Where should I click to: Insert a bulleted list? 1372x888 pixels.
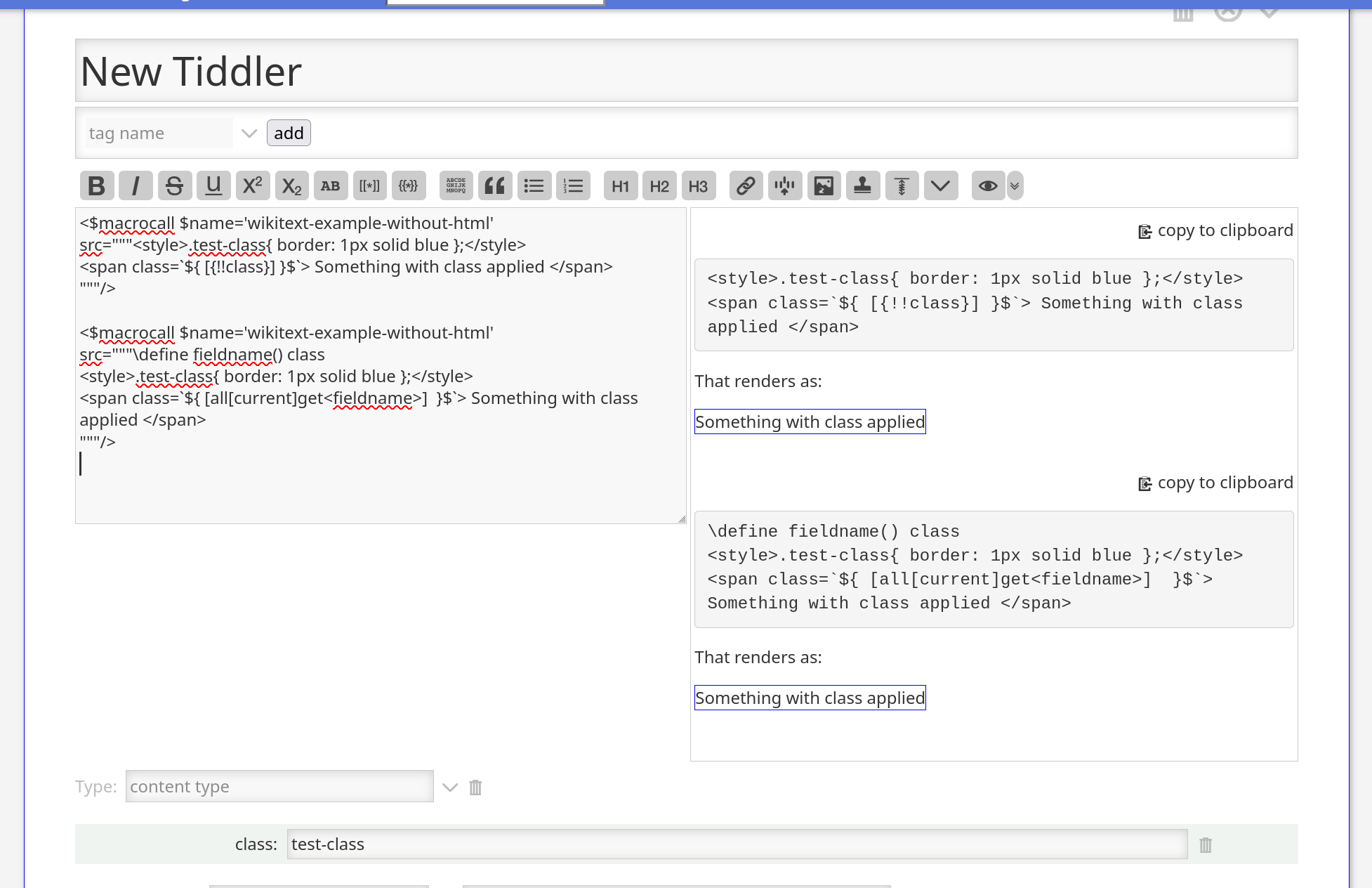[x=534, y=186]
